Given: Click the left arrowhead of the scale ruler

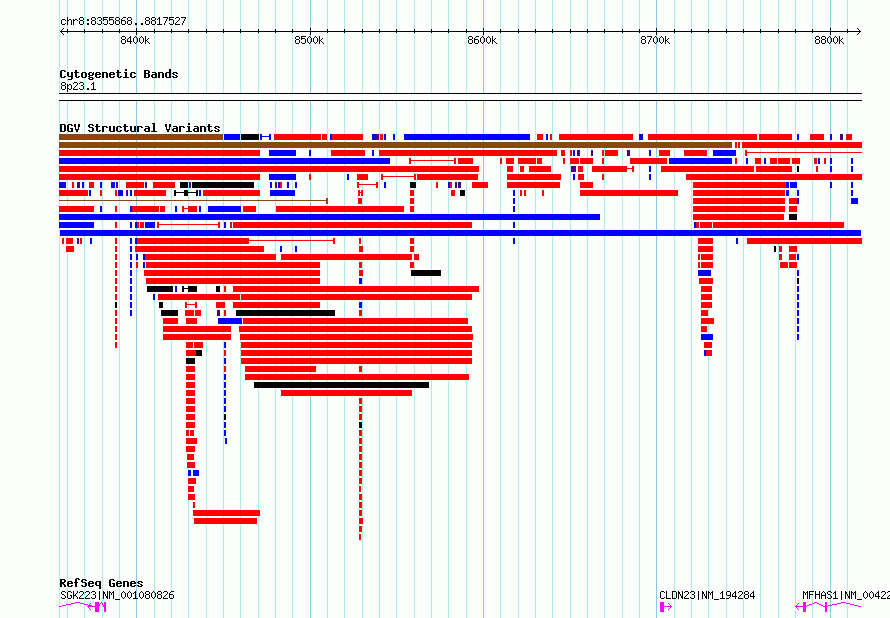Looking at the screenshot, I should pyautogui.click(x=62, y=31).
